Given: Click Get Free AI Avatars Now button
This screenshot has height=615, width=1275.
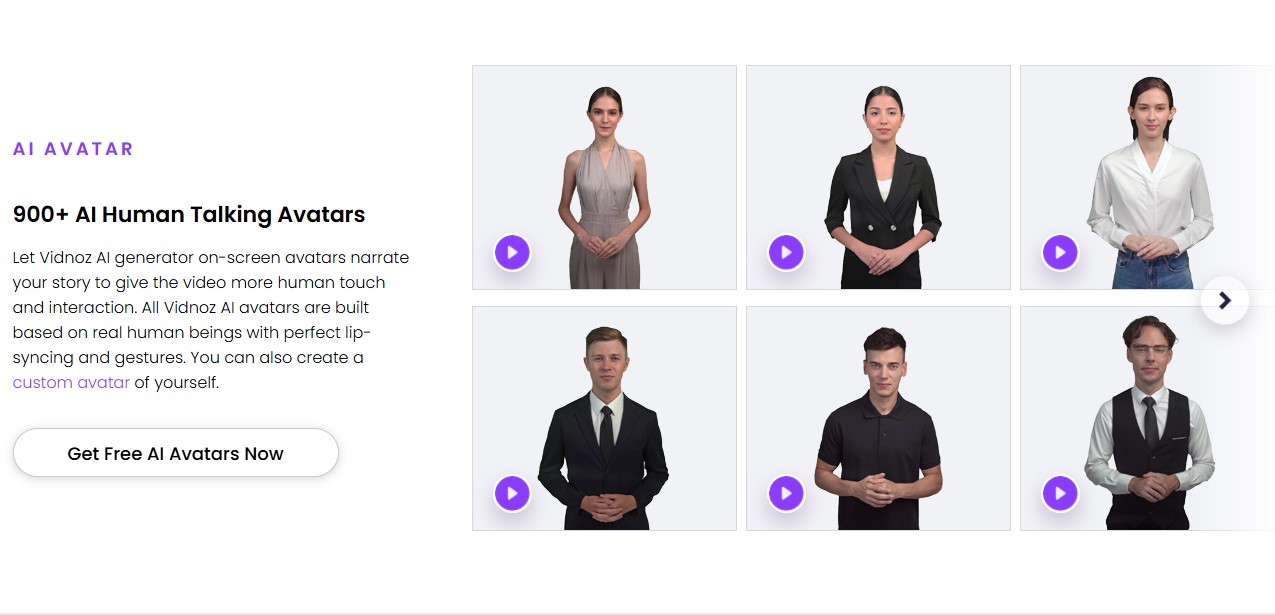Looking at the screenshot, I should (x=176, y=453).
